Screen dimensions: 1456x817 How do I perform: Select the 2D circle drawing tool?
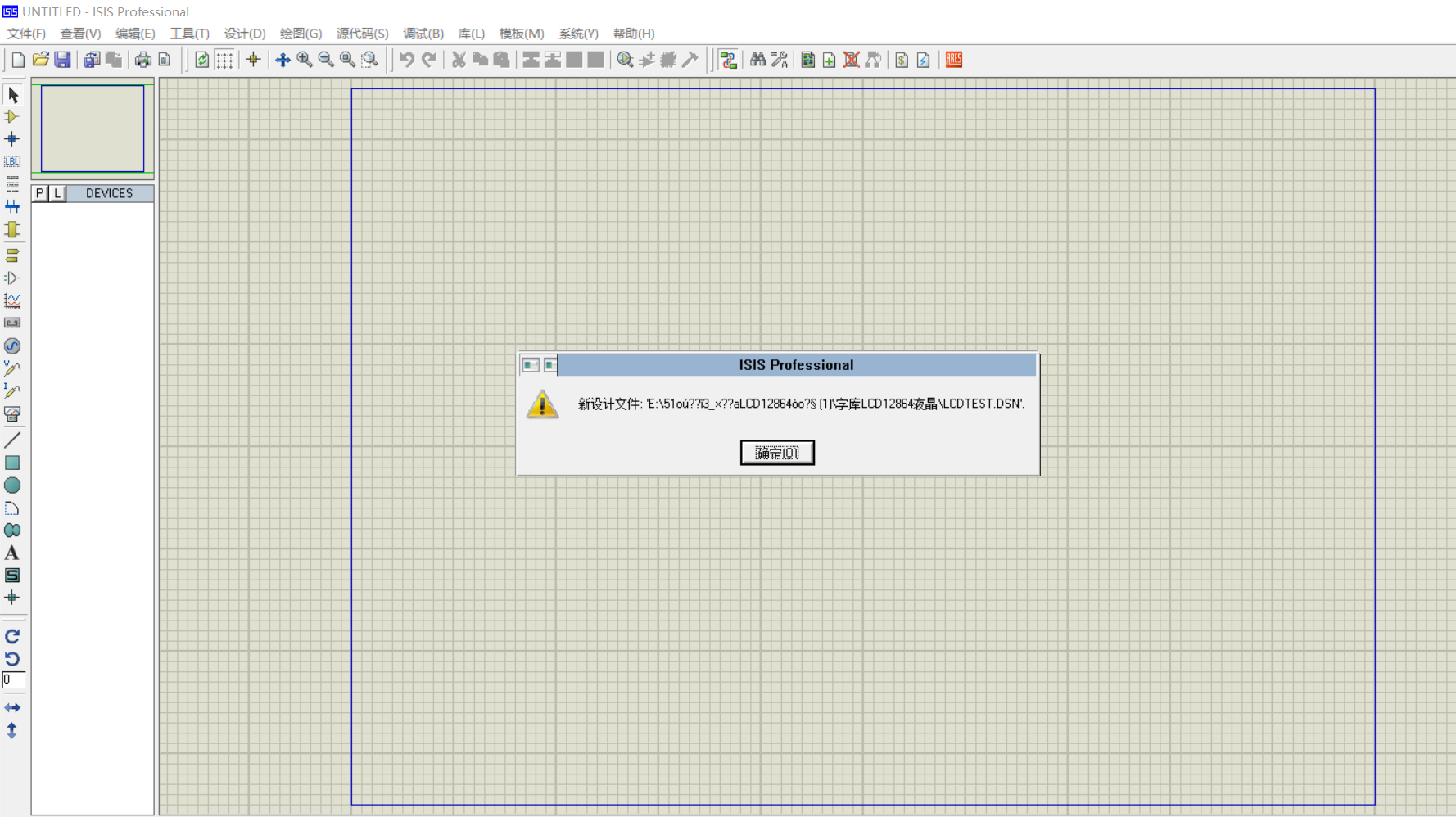point(12,485)
